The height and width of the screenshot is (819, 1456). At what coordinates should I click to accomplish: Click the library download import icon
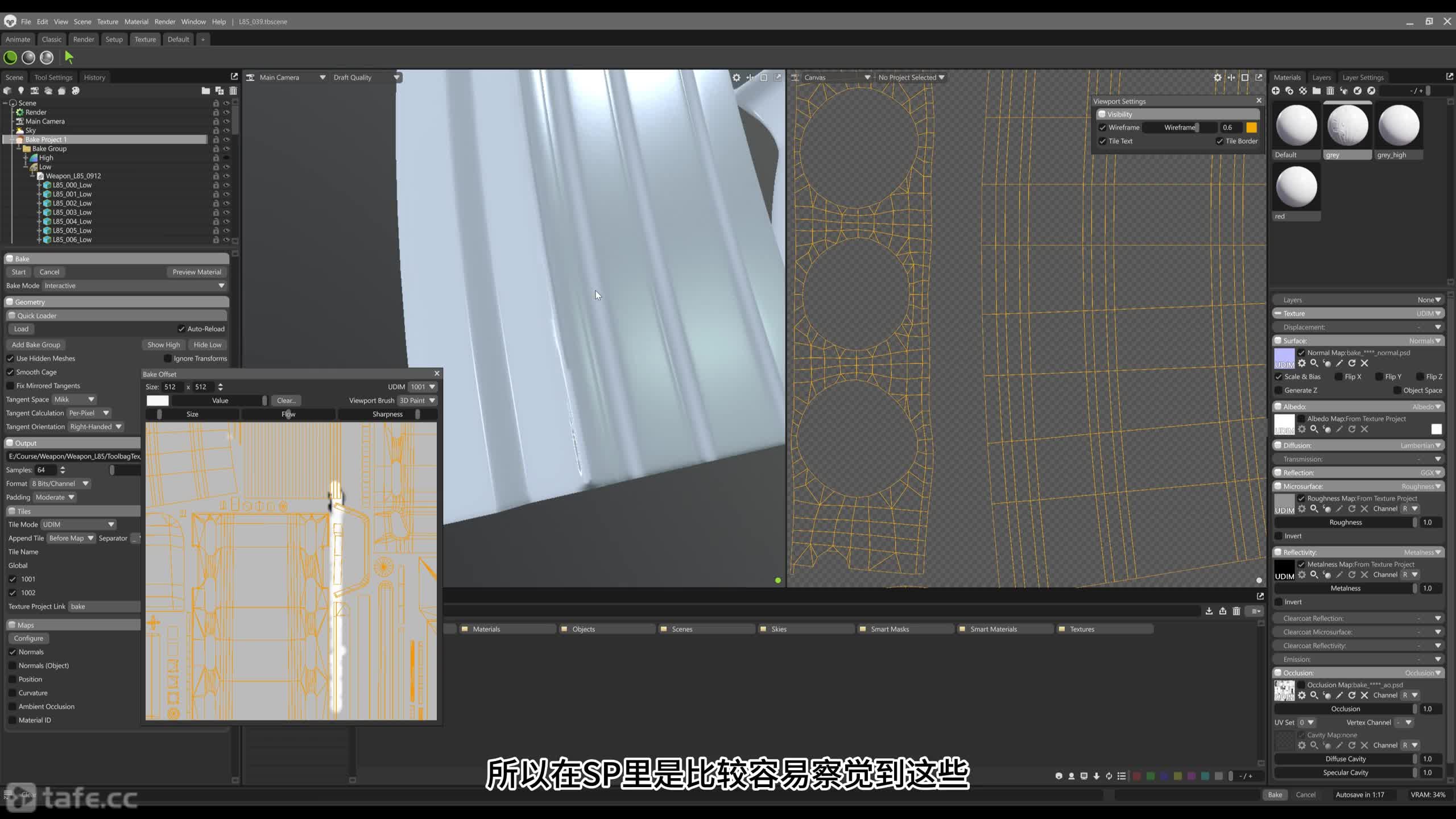[x=1209, y=611]
